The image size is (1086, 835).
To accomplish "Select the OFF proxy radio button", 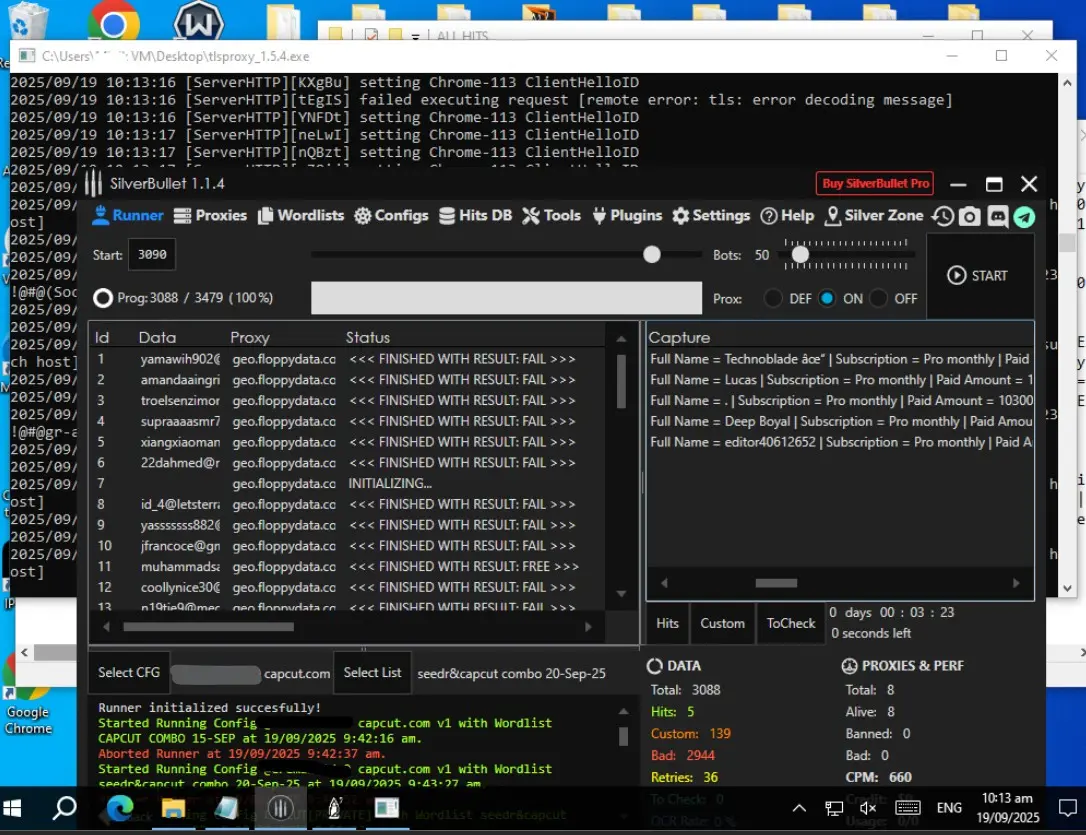I will (878, 298).
